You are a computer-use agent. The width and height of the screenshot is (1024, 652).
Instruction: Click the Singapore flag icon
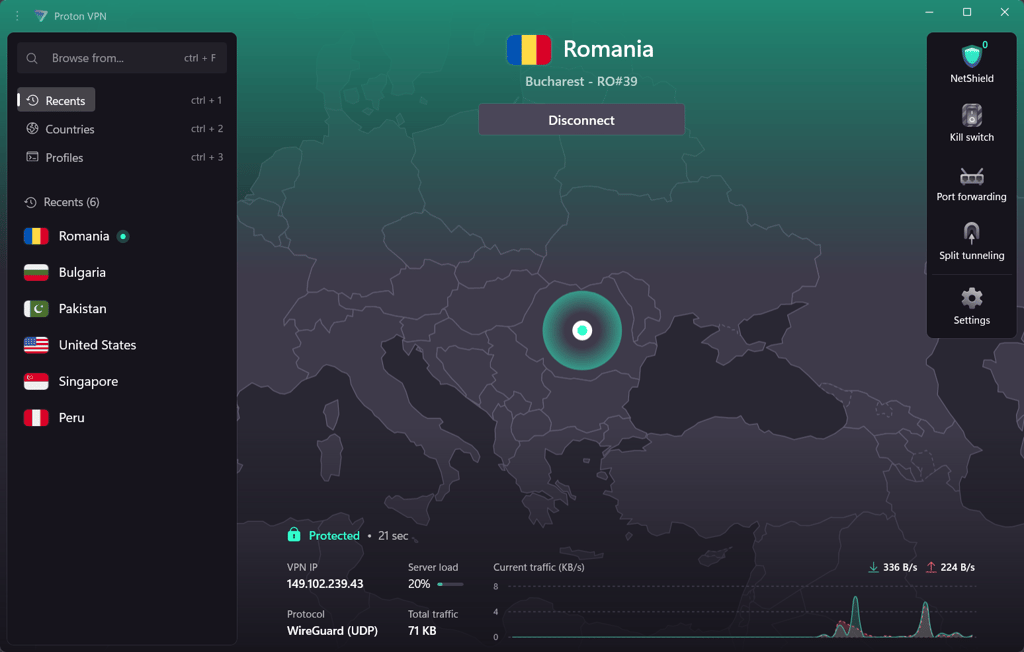coord(36,381)
